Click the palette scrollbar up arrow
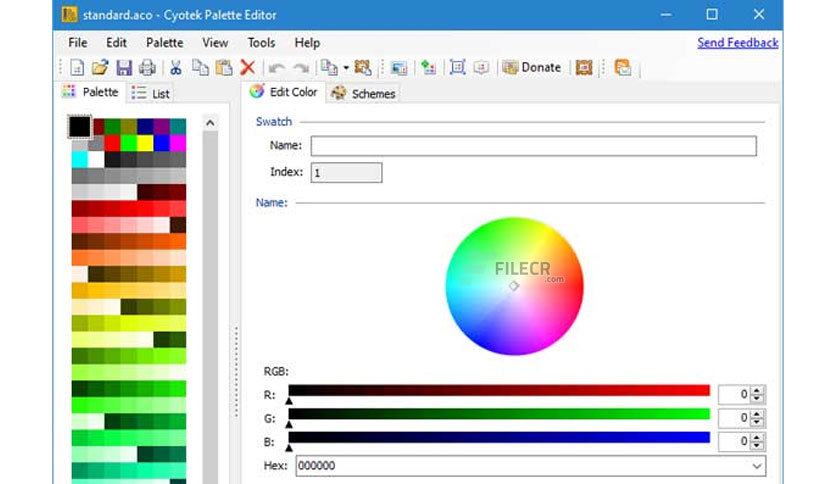Viewport: 836px width, 484px height. click(x=210, y=123)
